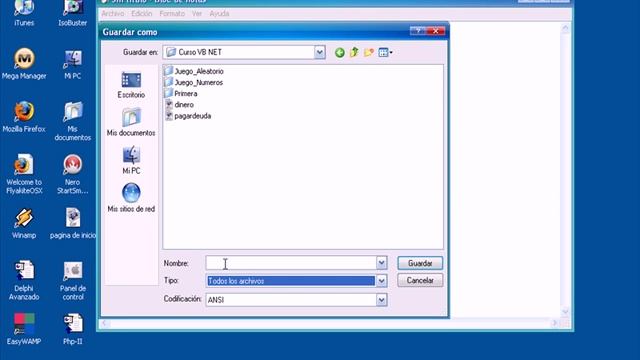Open Mi PC desktop icon
This screenshot has width=640, height=360.
click(x=72, y=64)
